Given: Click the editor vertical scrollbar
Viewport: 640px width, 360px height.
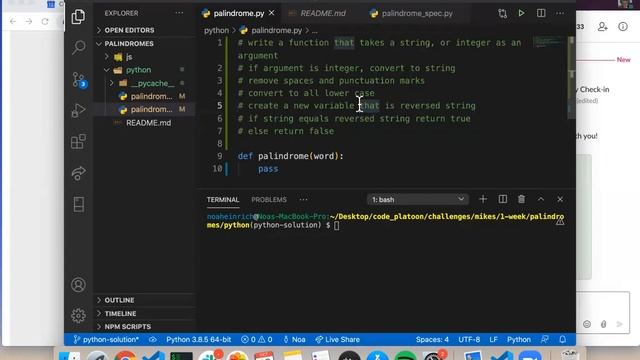Looking at the screenshot, I should tap(572, 78).
